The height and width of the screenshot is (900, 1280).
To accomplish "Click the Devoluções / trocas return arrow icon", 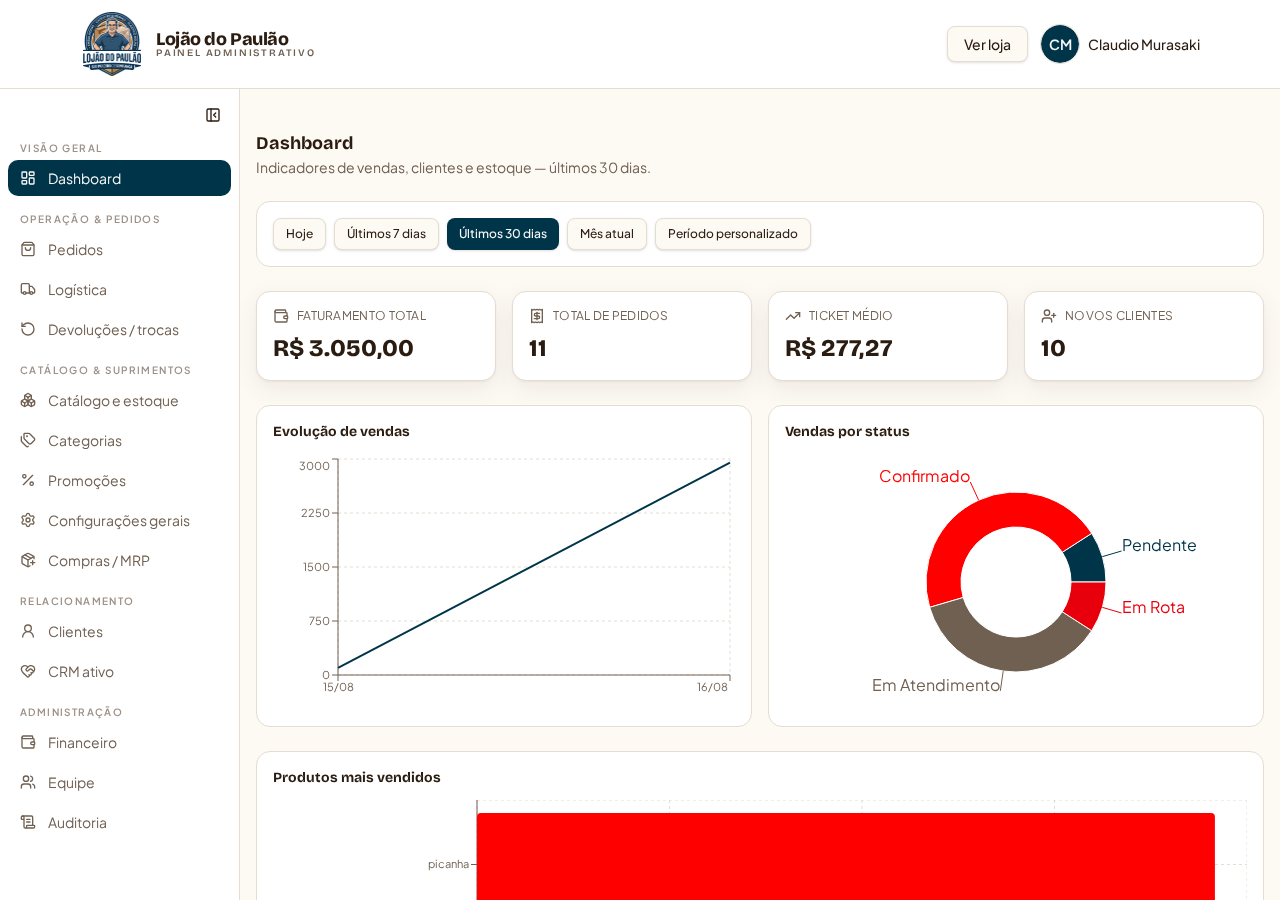I will [x=28, y=329].
